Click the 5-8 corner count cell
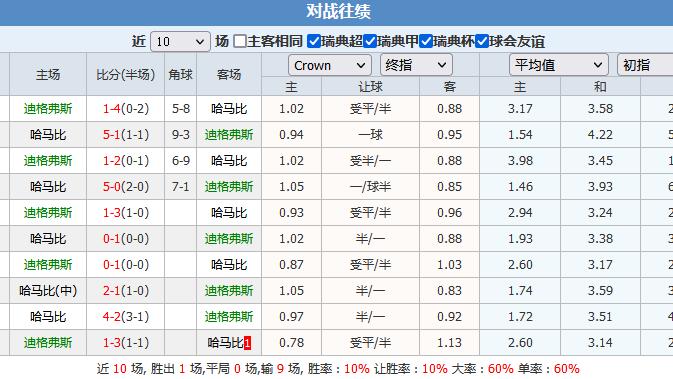Image resolution: width=673 pixels, height=379 pixels. tap(181, 109)
